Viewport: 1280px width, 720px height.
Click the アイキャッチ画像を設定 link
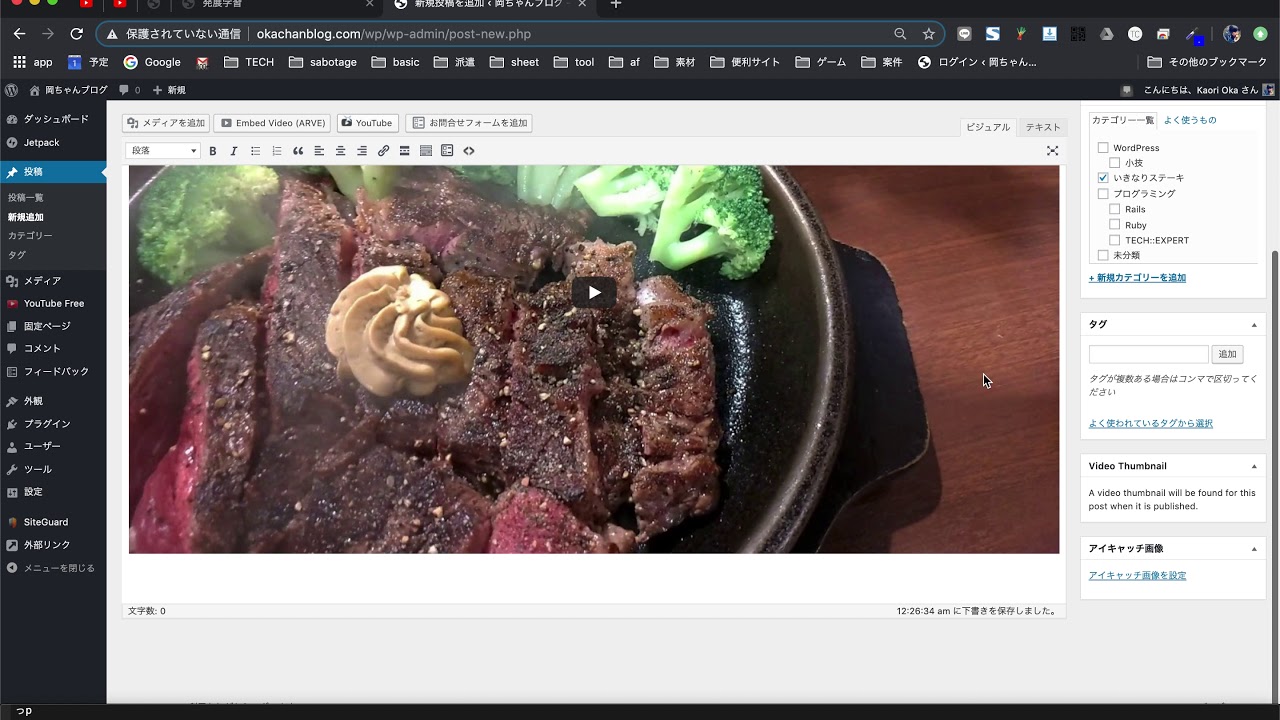[1137, 576]
